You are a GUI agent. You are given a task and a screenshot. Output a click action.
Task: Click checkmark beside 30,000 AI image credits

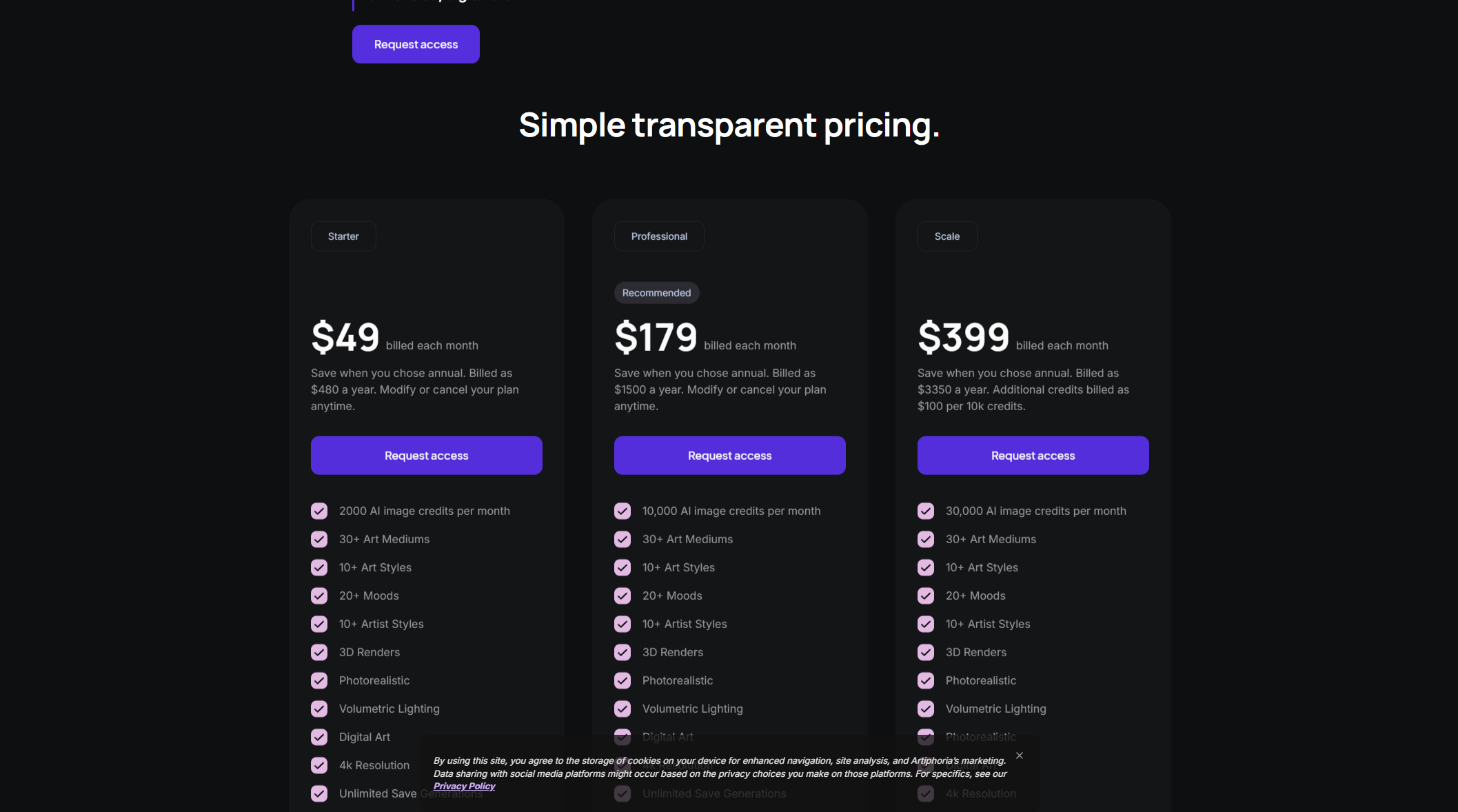pyautogui.click(x=926, y=511)
